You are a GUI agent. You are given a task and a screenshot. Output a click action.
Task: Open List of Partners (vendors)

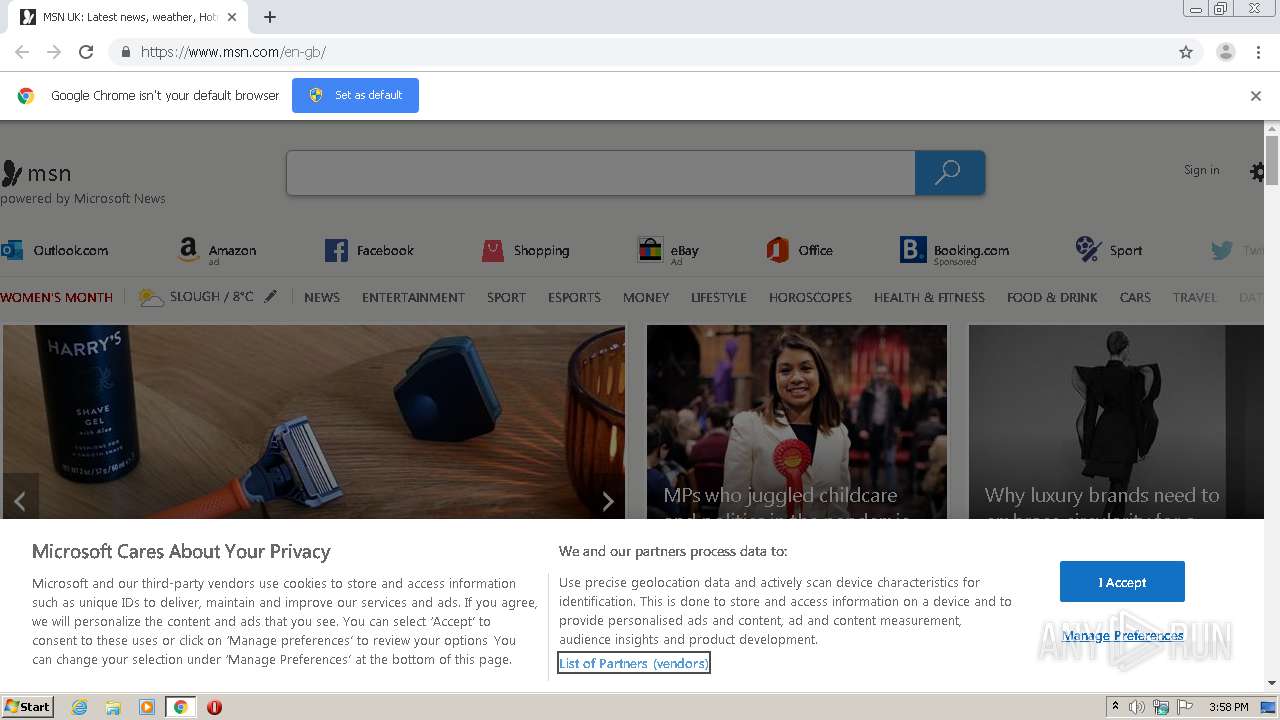click(x=634, y=663)
